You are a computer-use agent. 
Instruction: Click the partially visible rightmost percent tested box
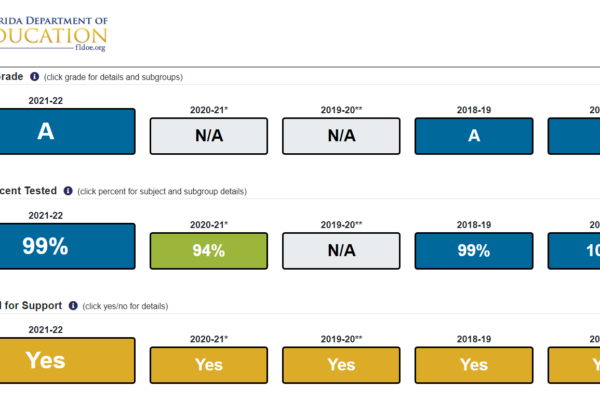[573, 250]
